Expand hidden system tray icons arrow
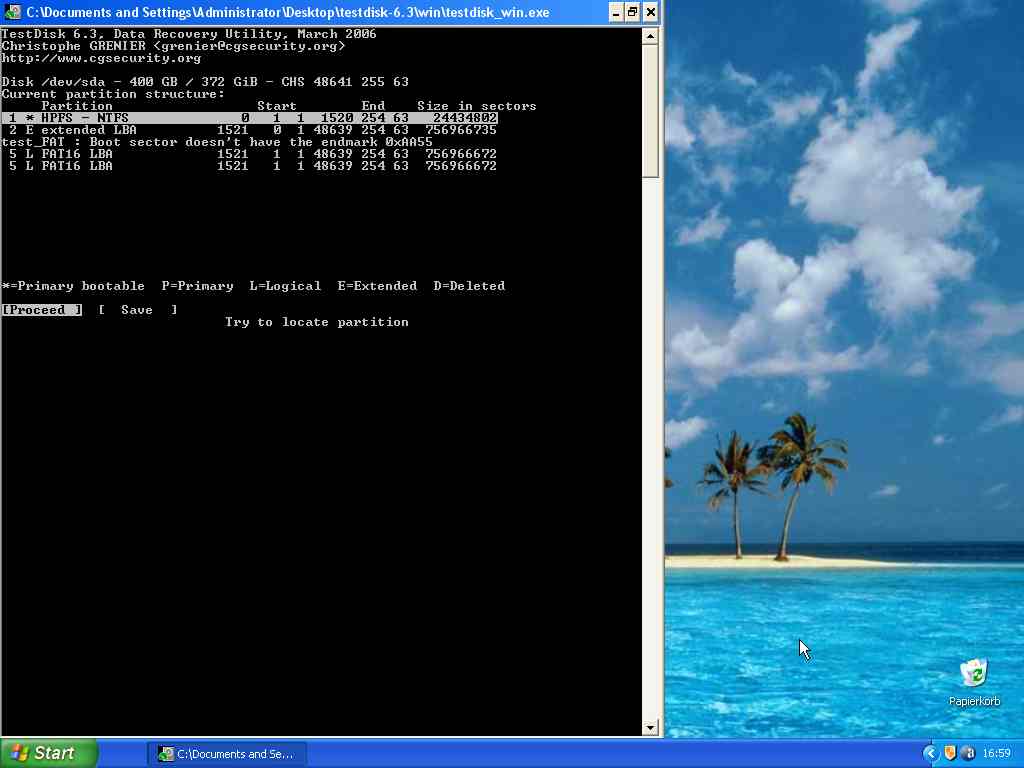The height and width of the screenshot is (768, 1024). coord(931,754)
